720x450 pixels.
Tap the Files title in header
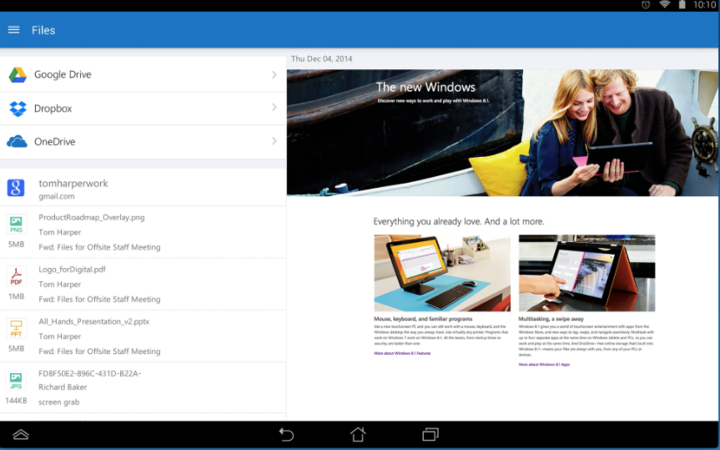pyautogui.click(x=43, y=30)
